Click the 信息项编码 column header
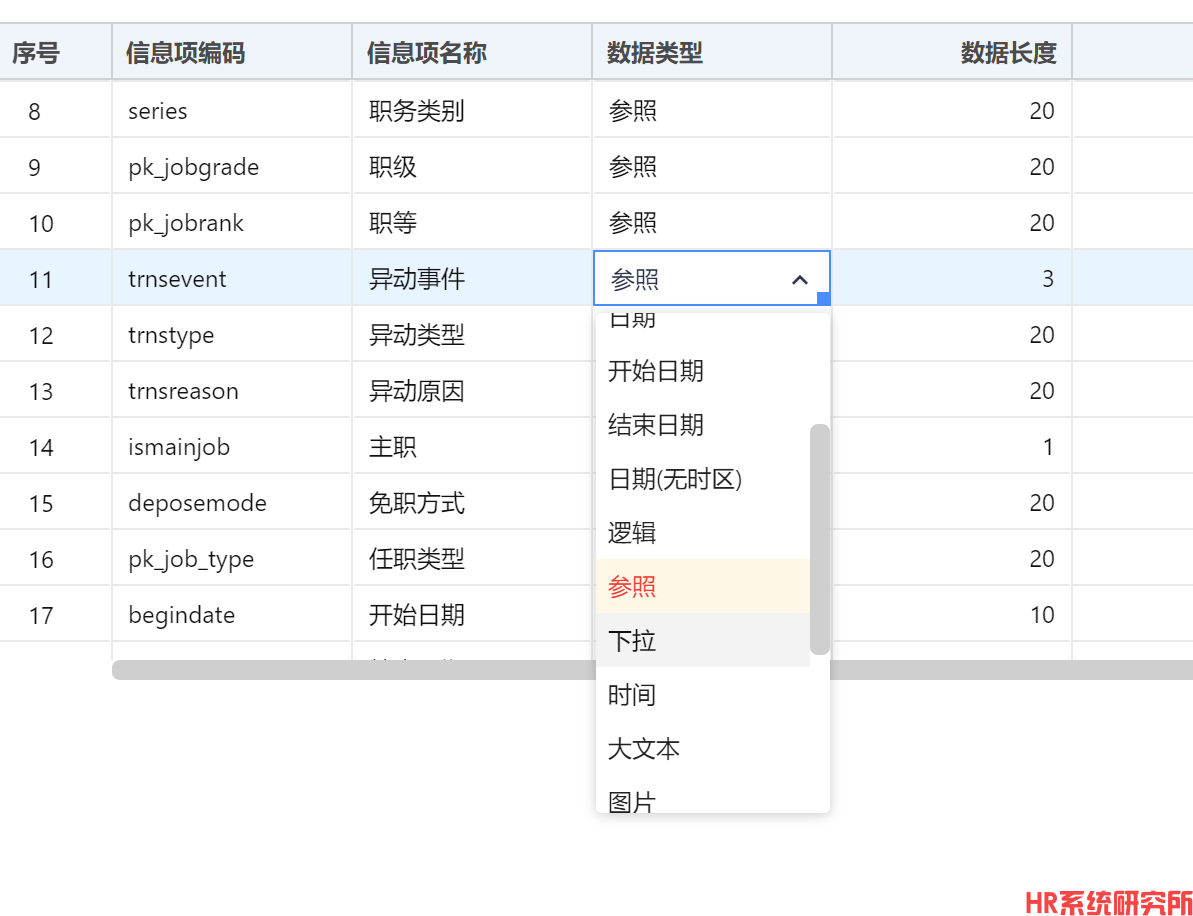 point(185,53)
